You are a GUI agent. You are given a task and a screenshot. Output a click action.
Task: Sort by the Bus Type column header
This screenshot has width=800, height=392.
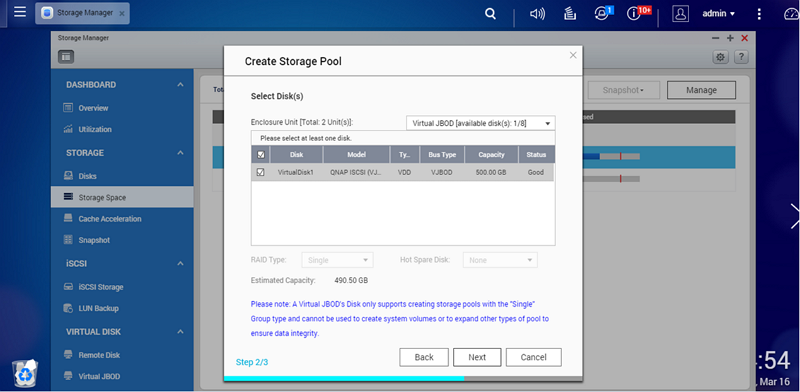(442, 155)
